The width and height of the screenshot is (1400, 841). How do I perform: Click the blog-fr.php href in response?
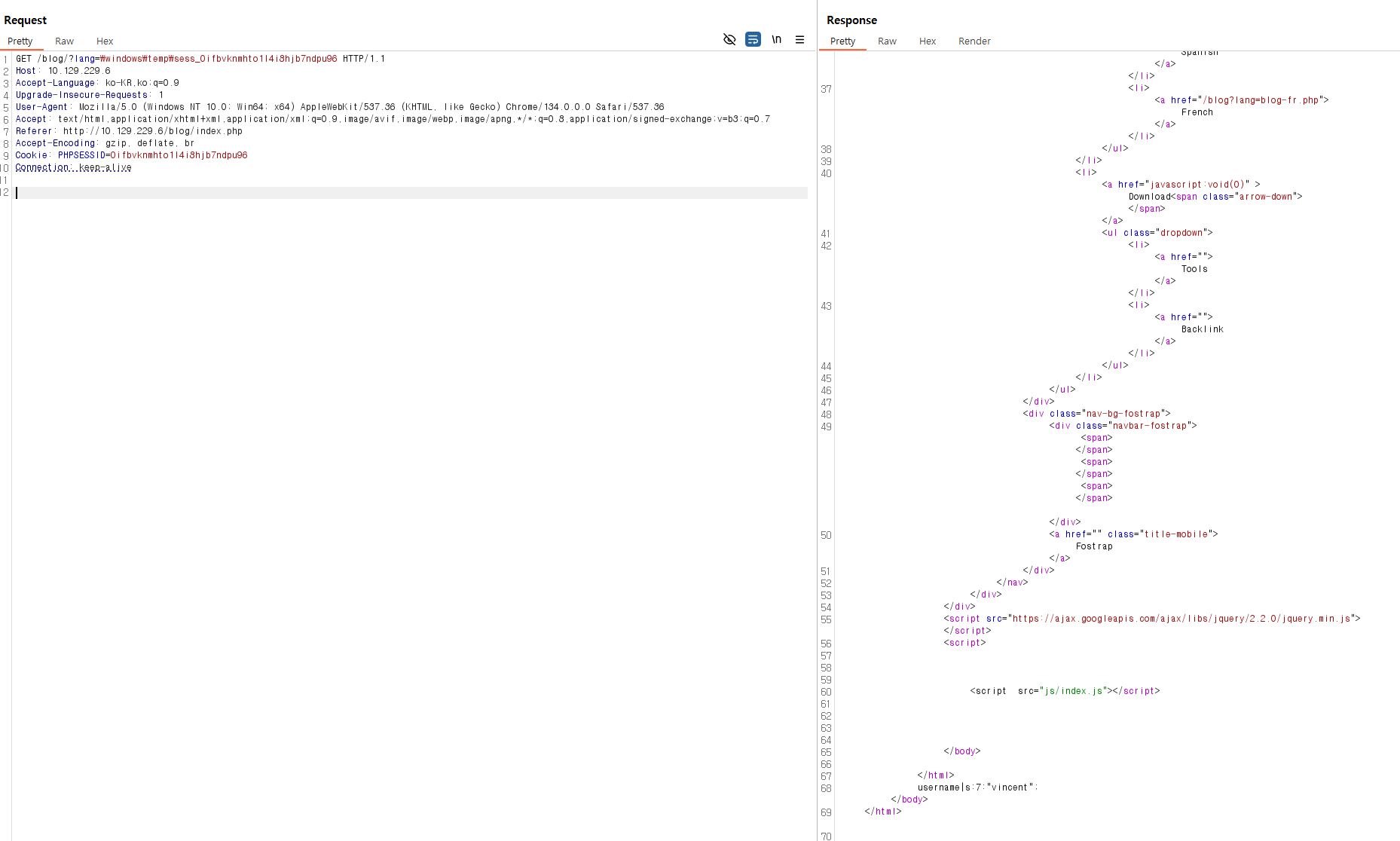[1261, 100]
